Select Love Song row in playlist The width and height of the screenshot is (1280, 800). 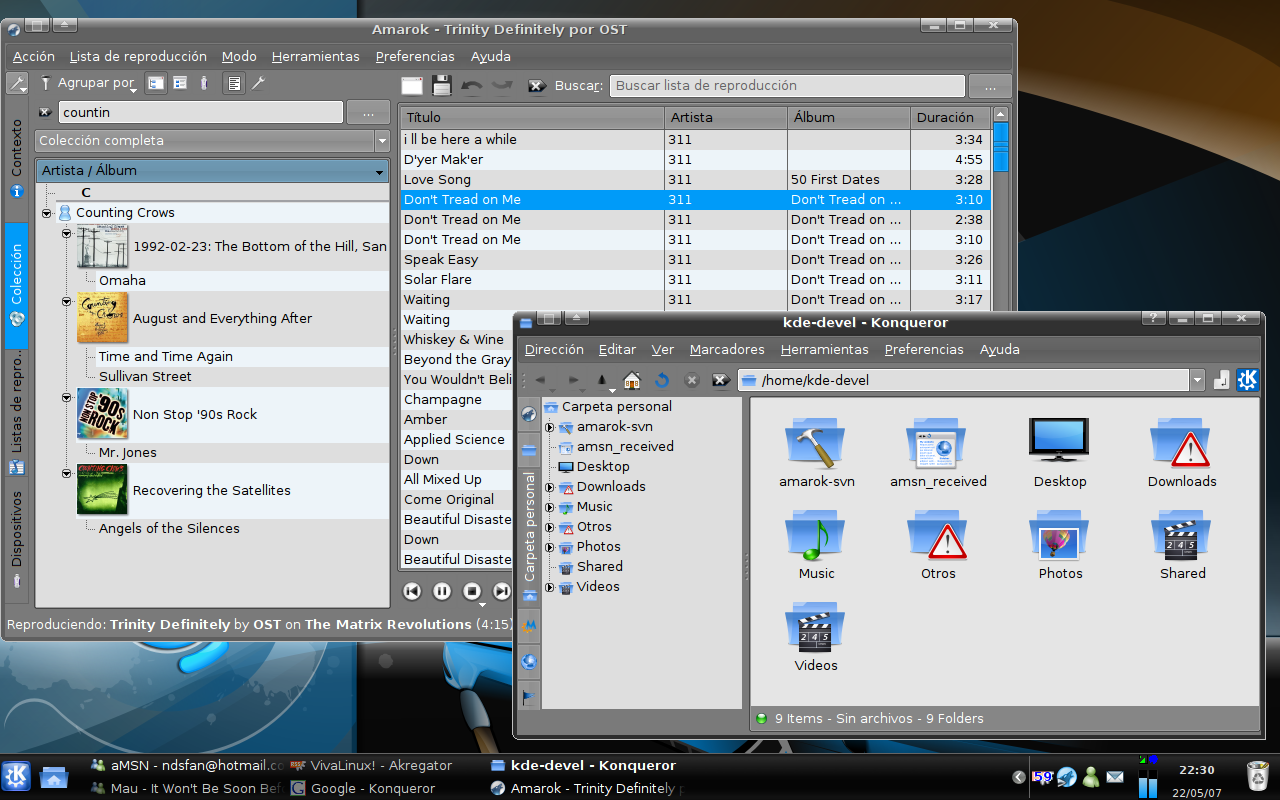[695, 180]
